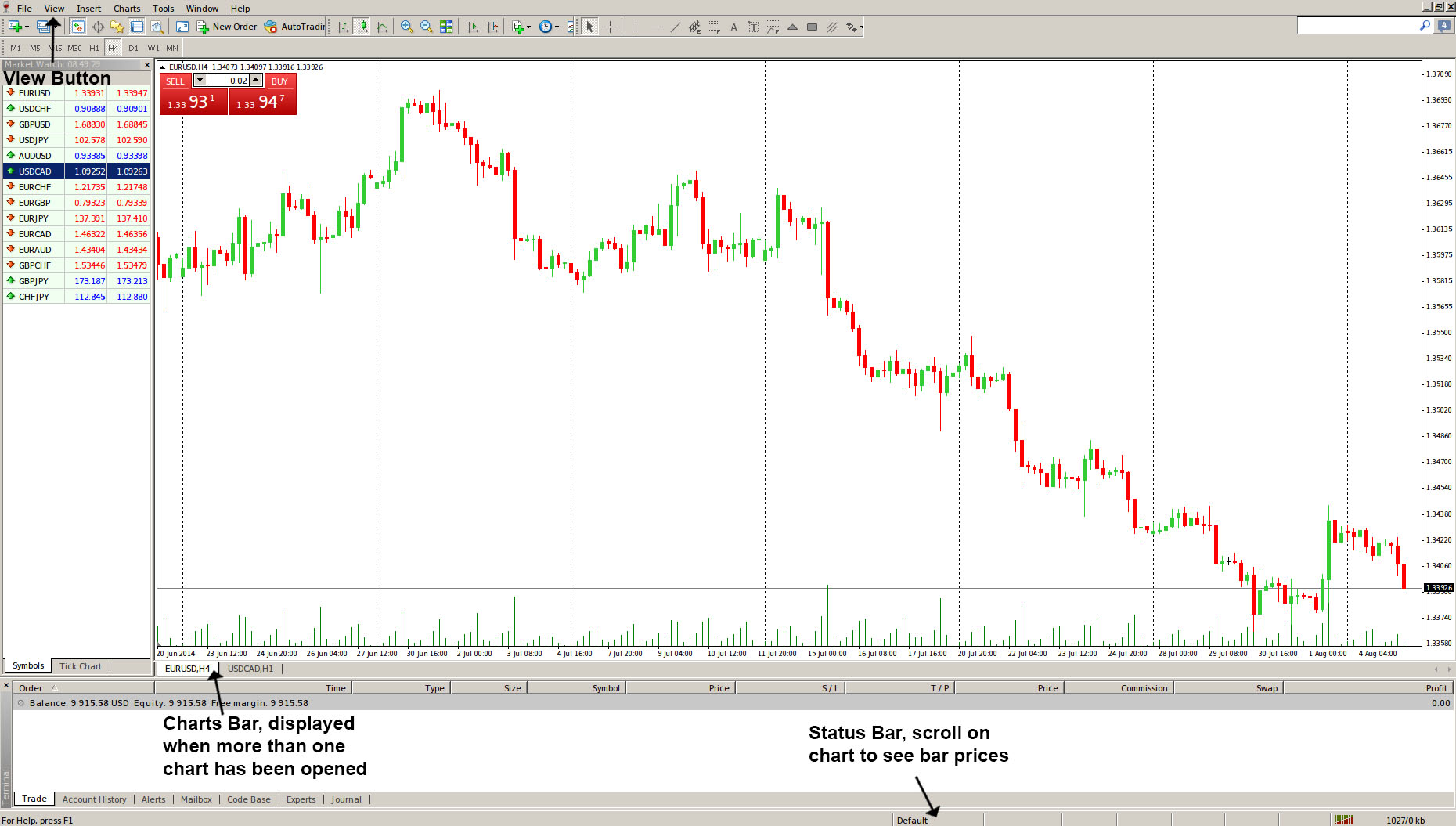Increase lot volume with up arrow
Image resolution: width=1456 pixels, height=826 pixels.
pyautogui.click(x=255, y=81)
